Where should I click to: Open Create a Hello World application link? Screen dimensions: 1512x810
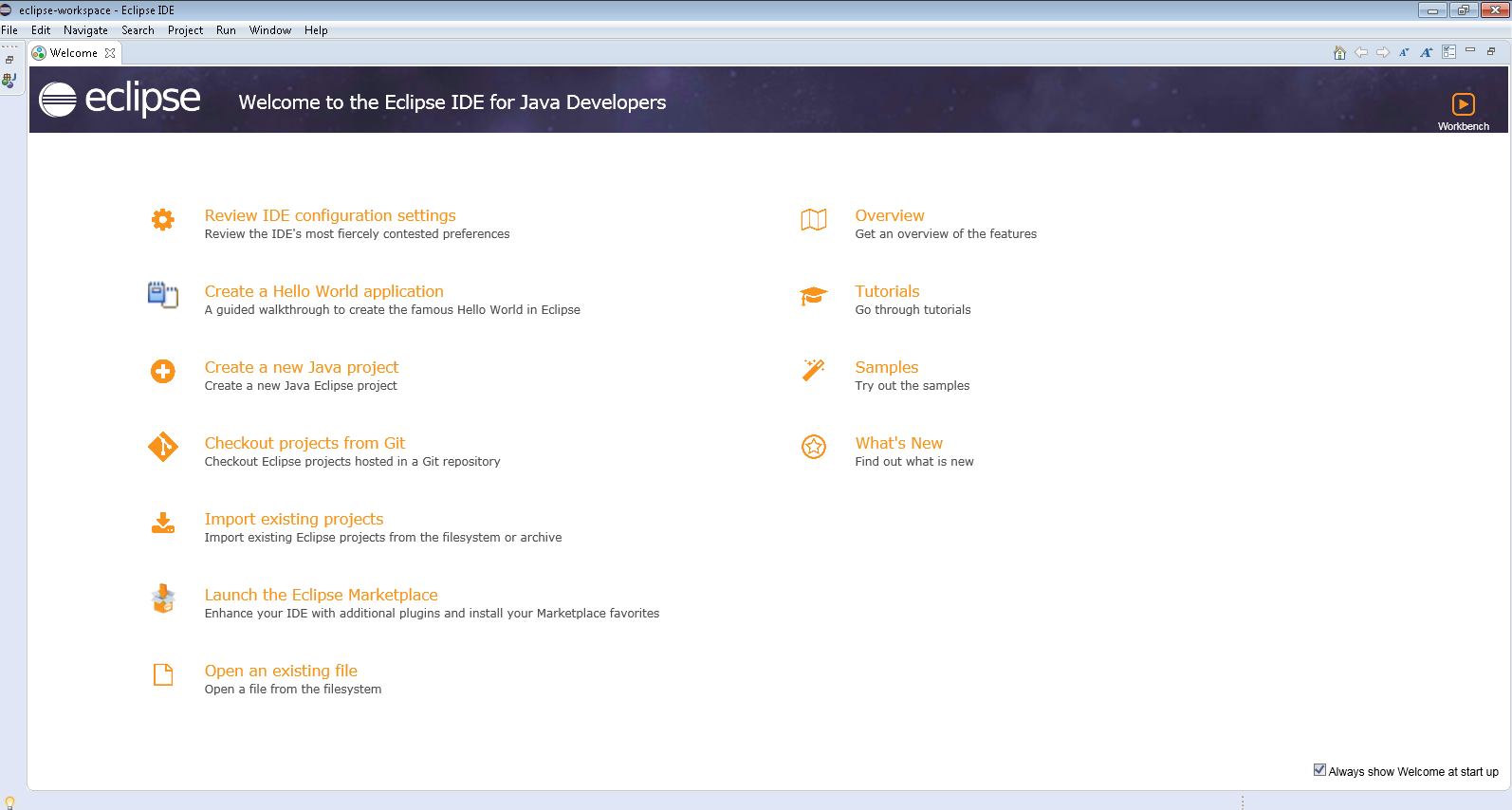pos(324,291)
